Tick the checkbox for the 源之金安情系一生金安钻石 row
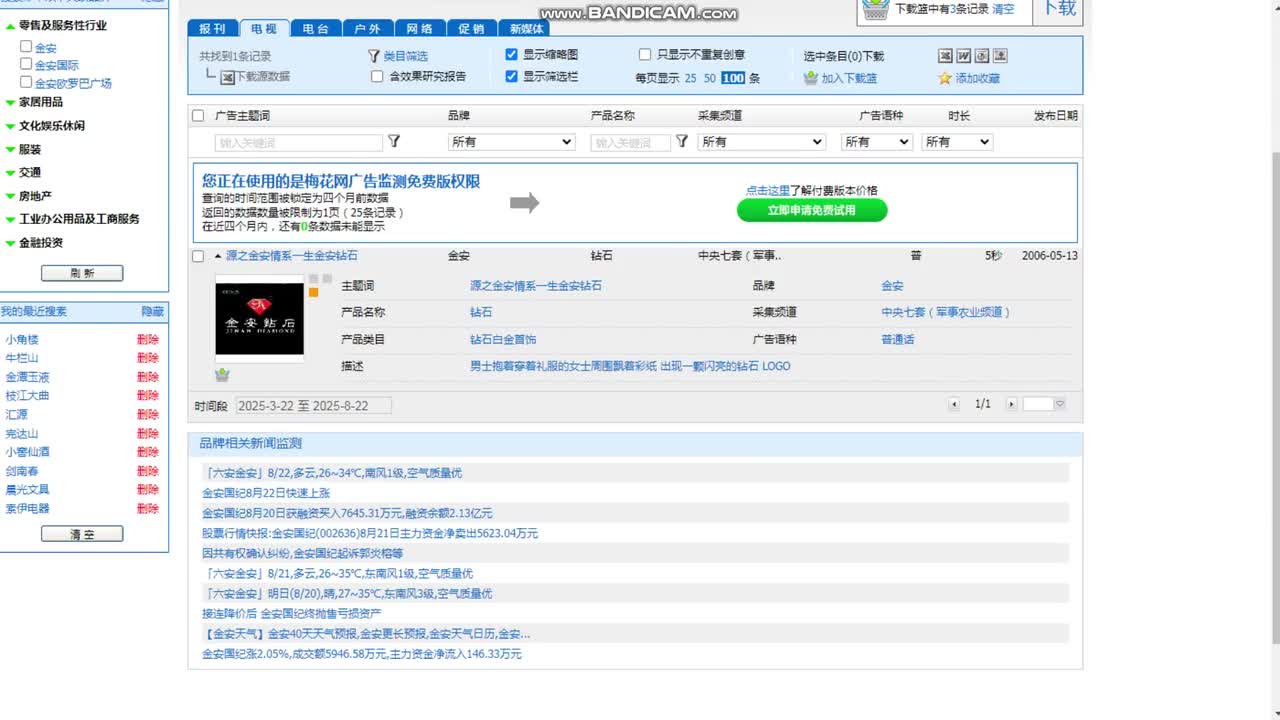Viewport: 1280px width, 720px height. tap(198, 256)
